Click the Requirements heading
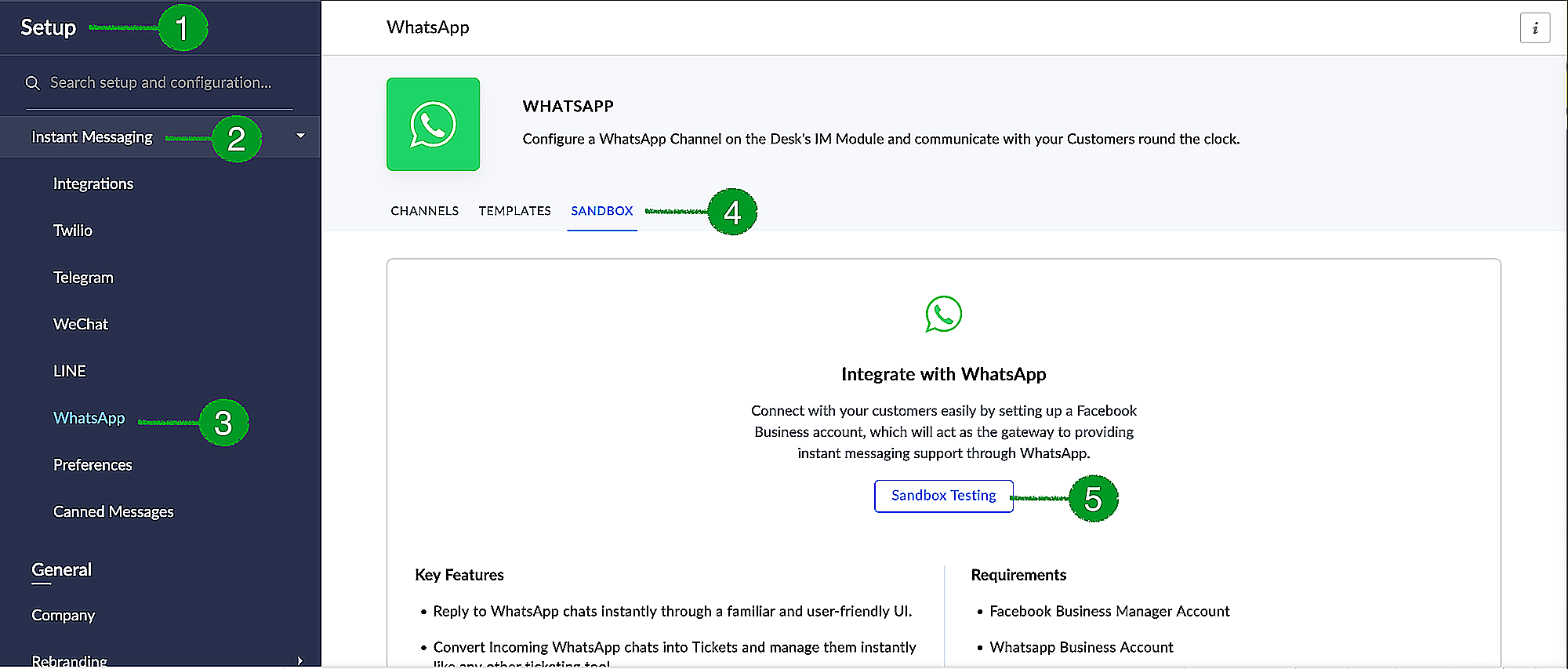The width and height of the screenshot is (1568, 669). click(x=1018, y=575)
